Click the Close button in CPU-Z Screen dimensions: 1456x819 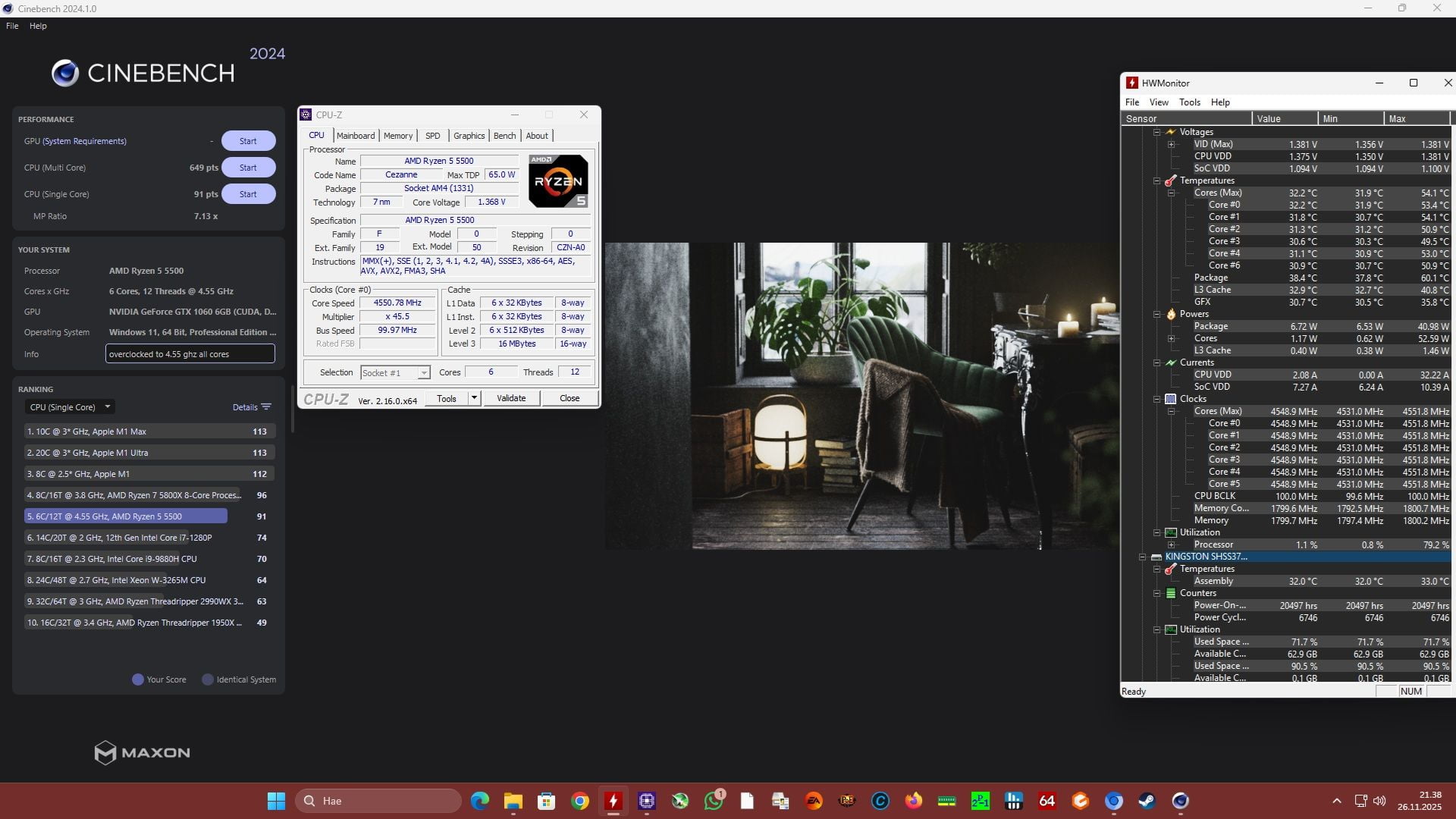(x=570, y=398)
